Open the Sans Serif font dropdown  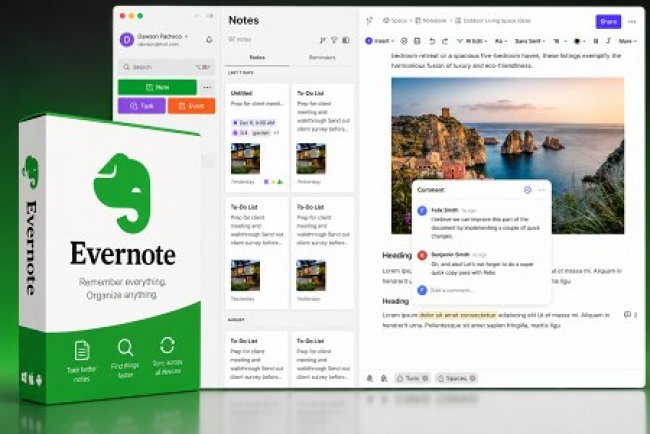[530, 41]
